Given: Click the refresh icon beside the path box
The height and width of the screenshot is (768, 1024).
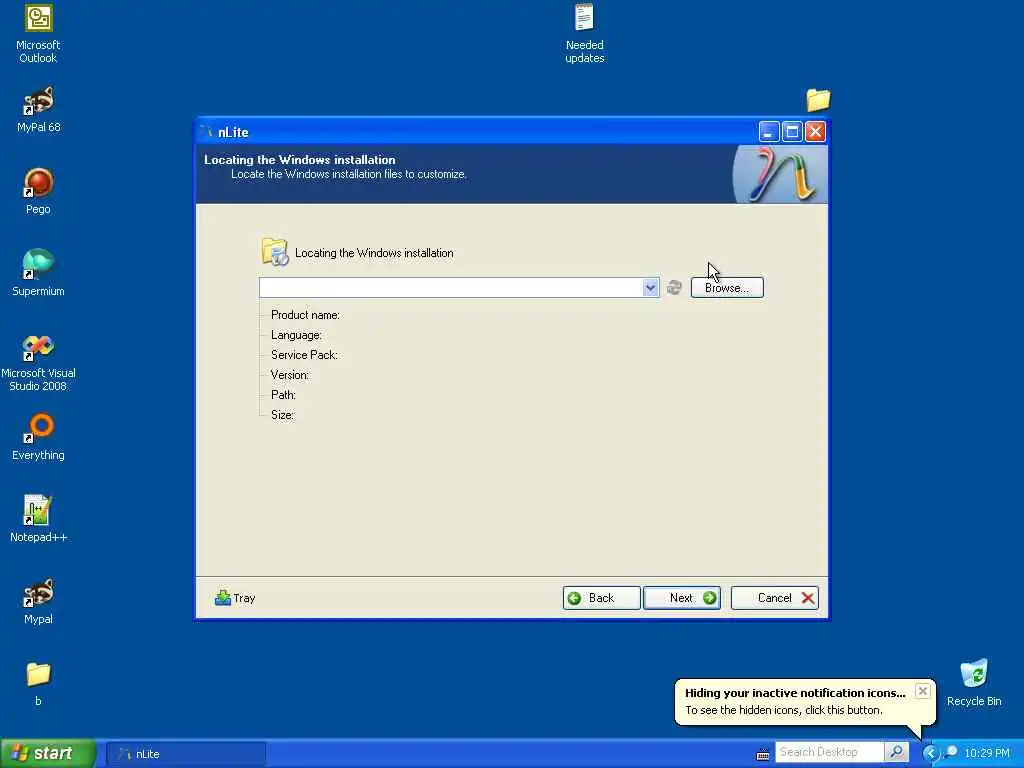Looking at the screenshot, I should point(674,287).
